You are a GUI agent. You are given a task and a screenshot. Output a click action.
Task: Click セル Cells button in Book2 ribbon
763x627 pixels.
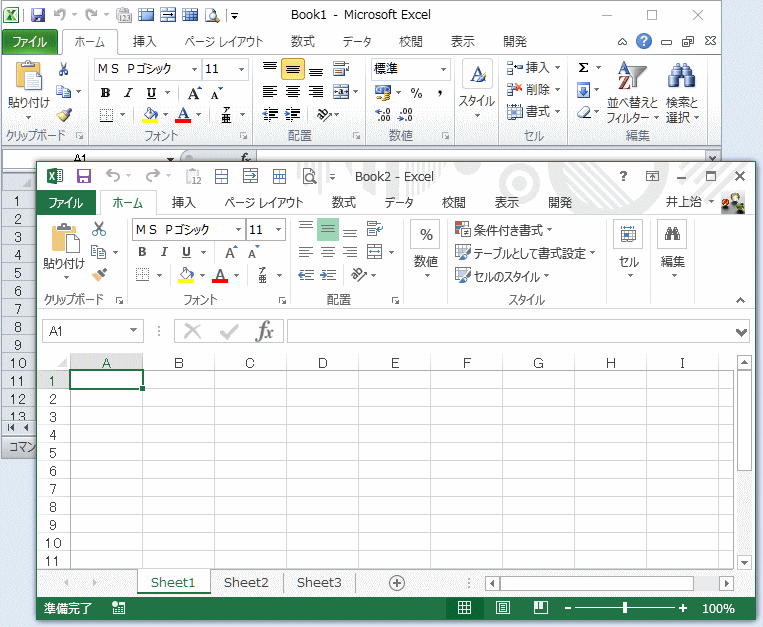[x=628, y=250]
